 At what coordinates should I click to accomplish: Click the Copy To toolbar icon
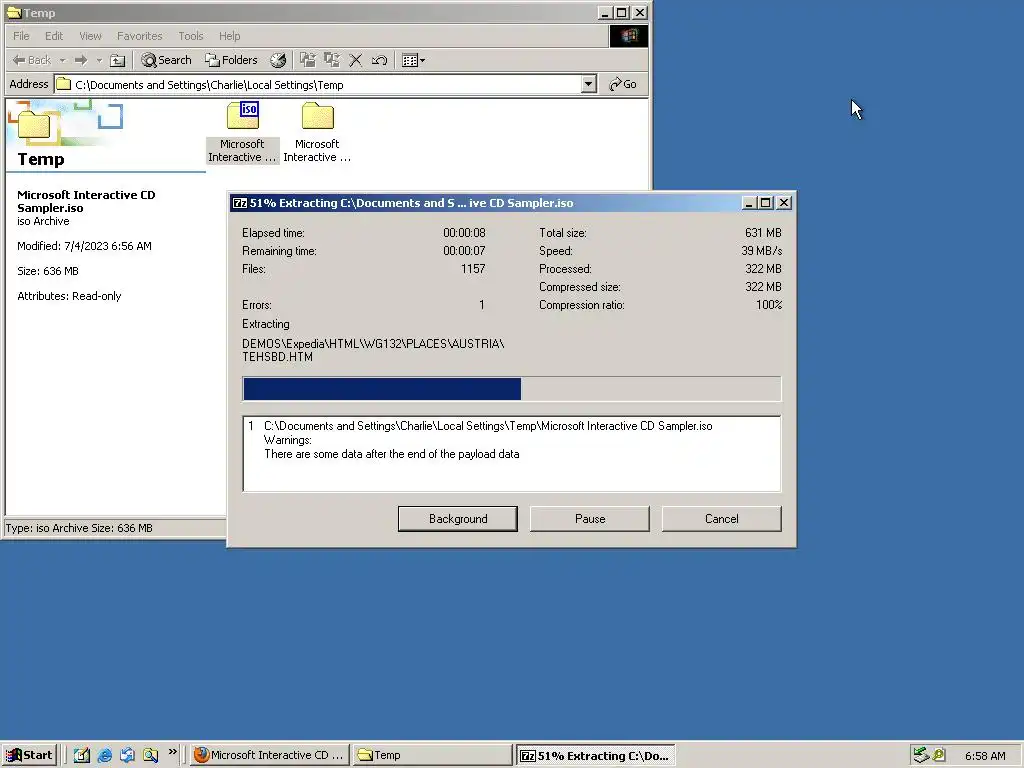tap(332, 60)
